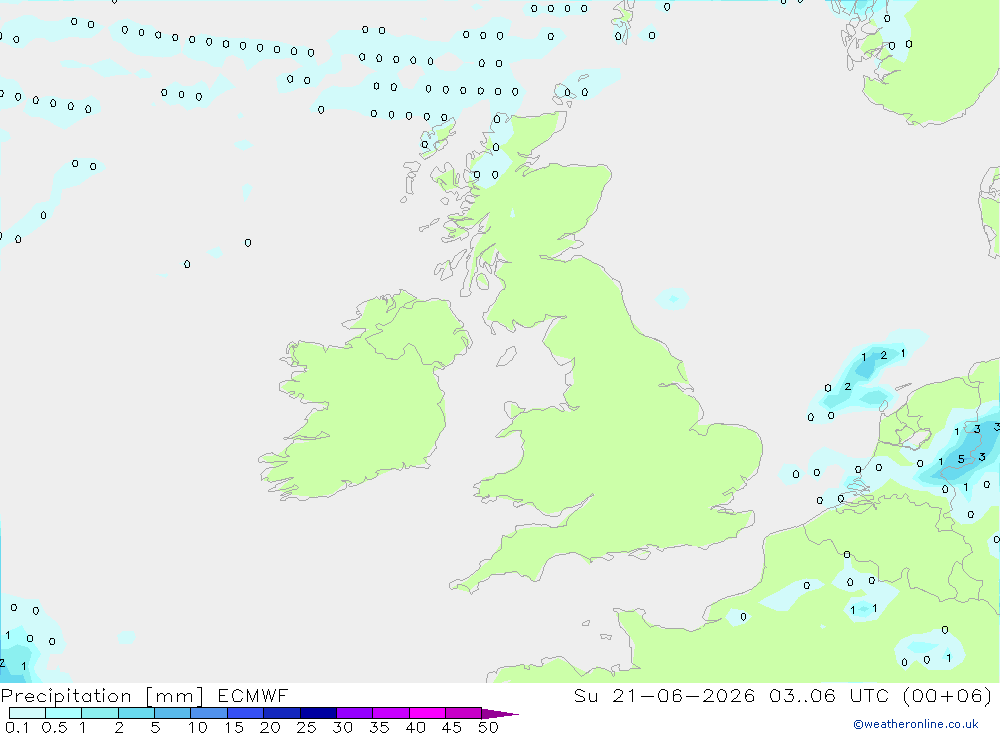Open the weatheronline.co.uk credit link

tap(916, 724)
